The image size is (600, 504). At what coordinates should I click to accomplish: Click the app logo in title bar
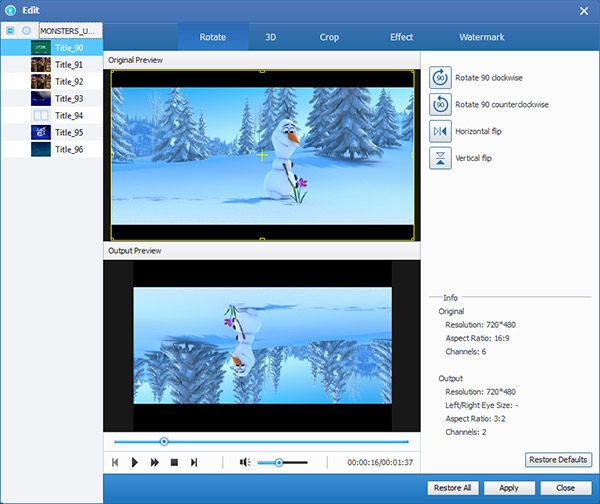(x=10, y=10)
